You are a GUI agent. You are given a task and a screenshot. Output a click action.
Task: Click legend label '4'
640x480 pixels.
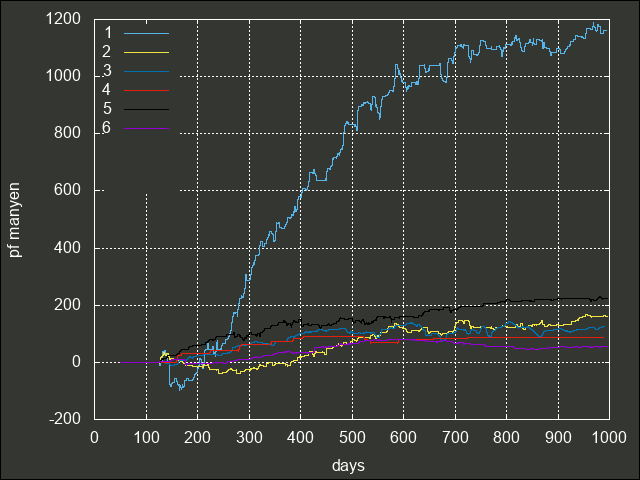106,90
